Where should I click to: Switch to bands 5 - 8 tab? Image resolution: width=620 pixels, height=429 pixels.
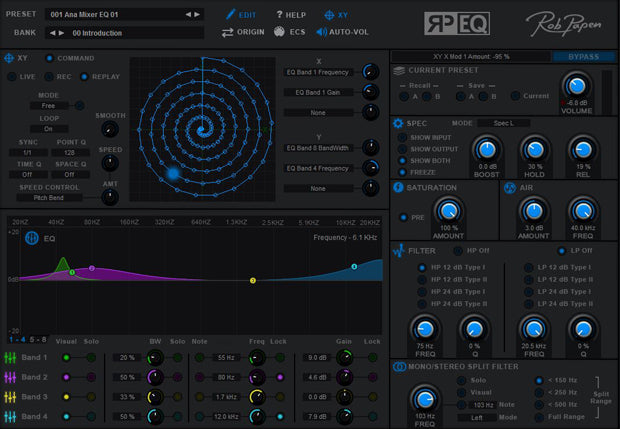point(38,340)
